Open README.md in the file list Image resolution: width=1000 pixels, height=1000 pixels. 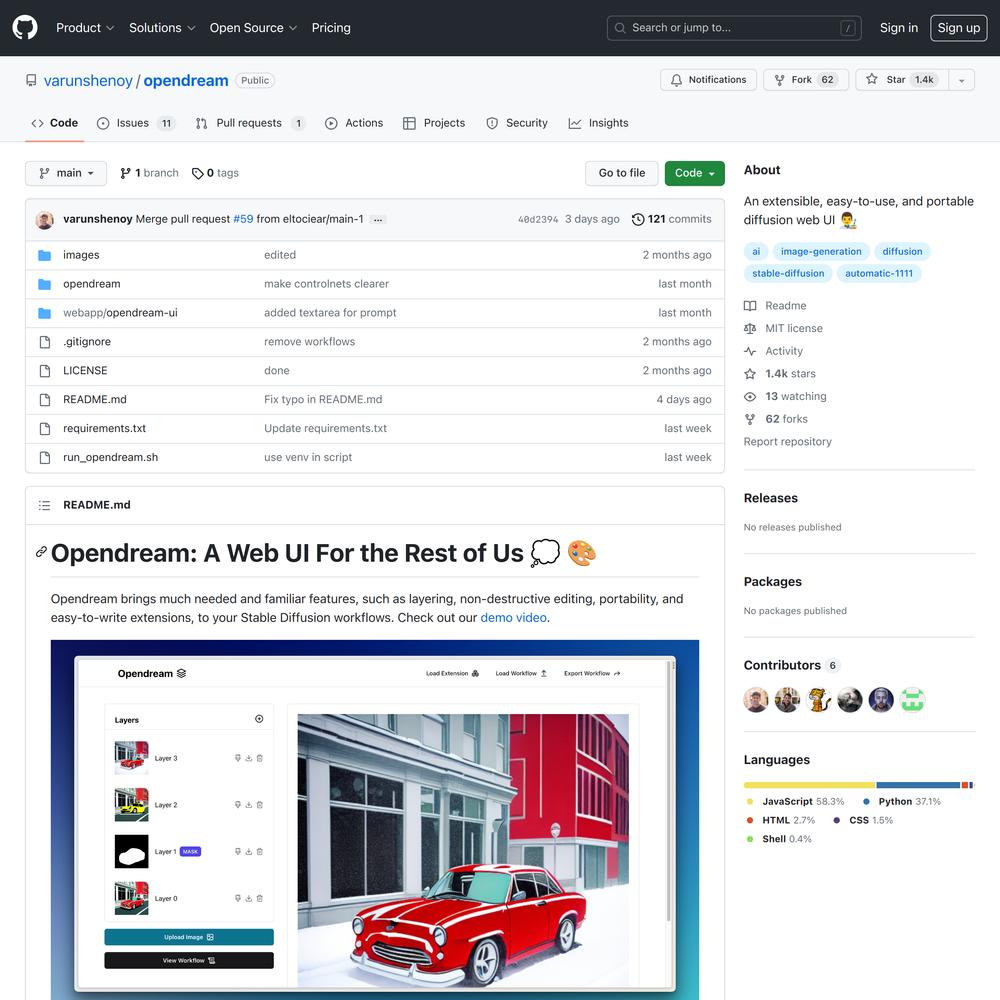(x=94, y=399)
